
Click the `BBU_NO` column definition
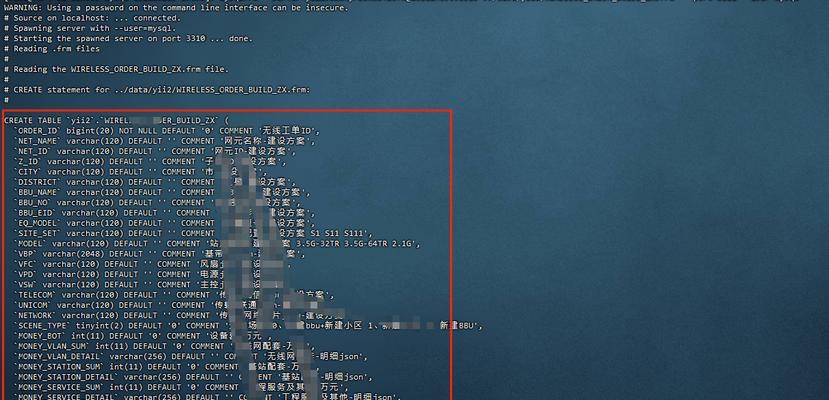[159, 202]
